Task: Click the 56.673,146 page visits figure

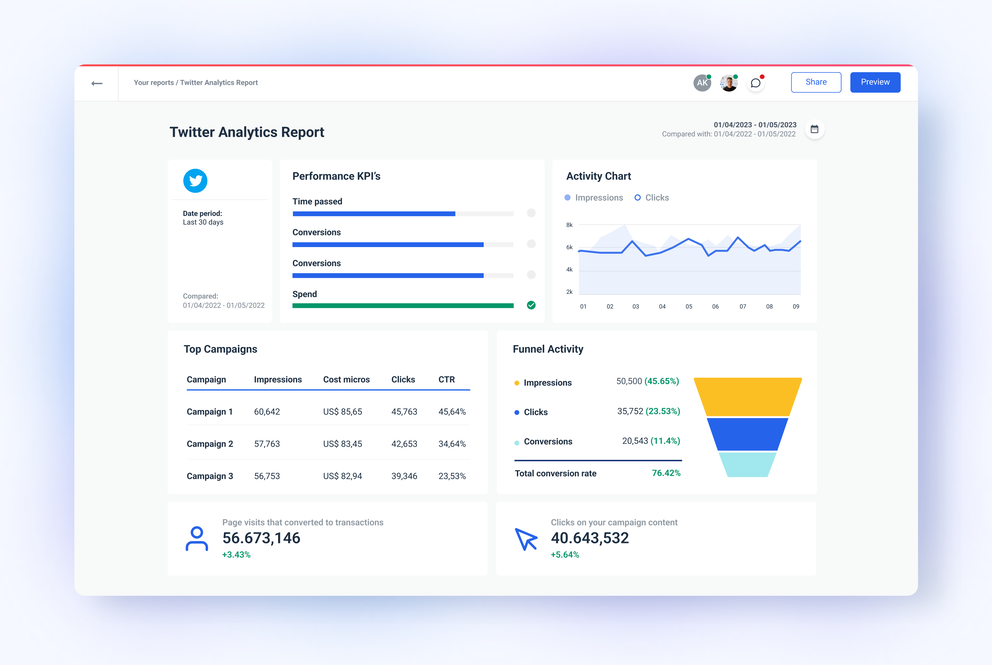Action: click(x=261, y=538)
